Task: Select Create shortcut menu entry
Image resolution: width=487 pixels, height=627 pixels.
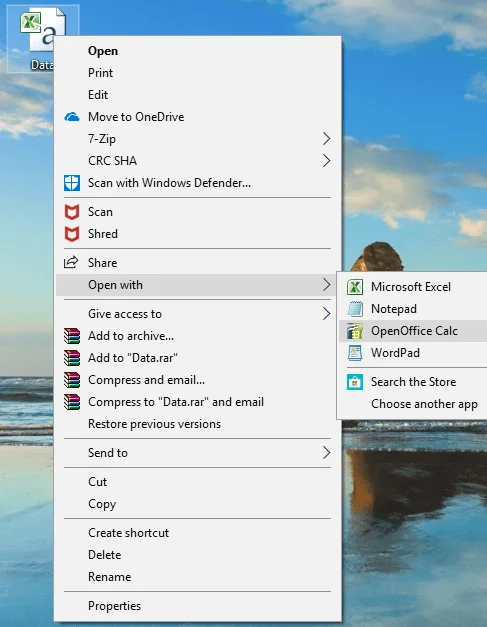Action: coord(198,533)
